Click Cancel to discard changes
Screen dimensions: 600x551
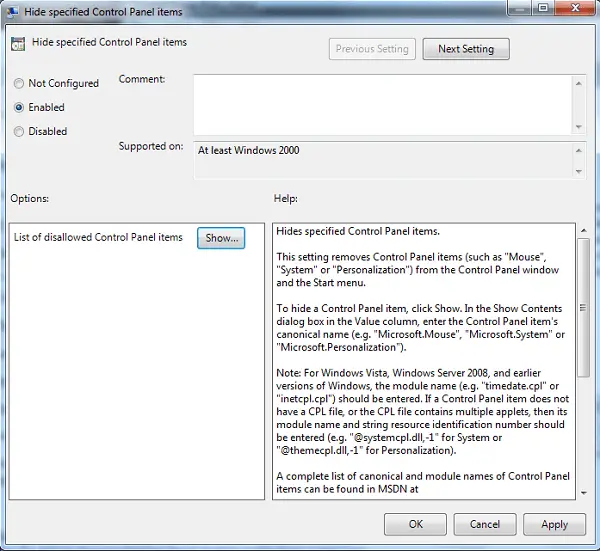pos(485,524)
